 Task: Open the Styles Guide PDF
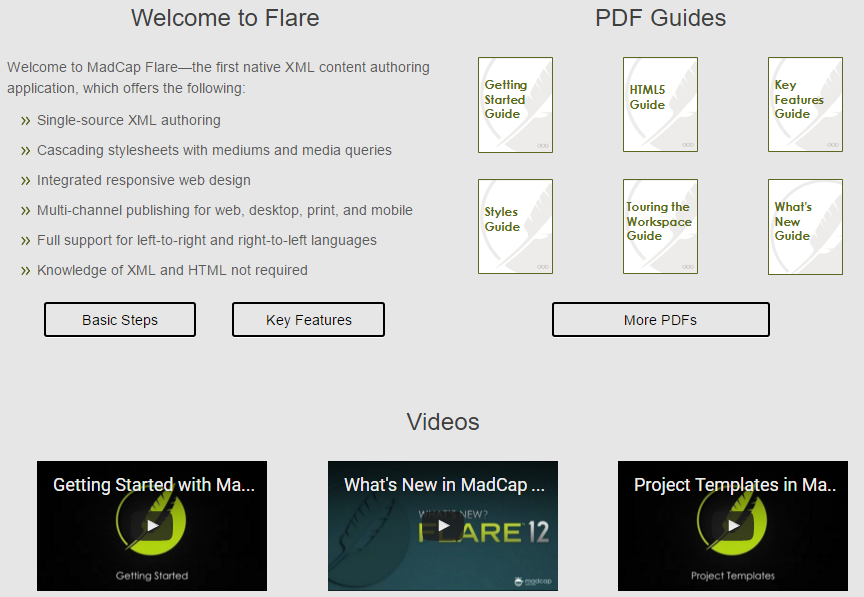click(515, 227)
